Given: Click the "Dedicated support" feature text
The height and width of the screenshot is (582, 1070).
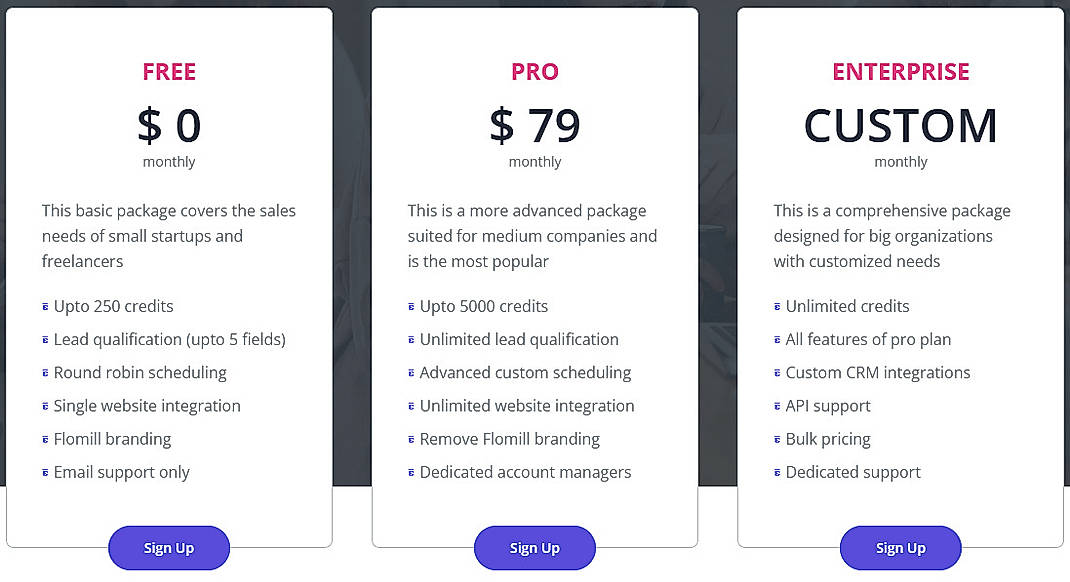Looking at the screenshot, I should (x=853, y=472).
